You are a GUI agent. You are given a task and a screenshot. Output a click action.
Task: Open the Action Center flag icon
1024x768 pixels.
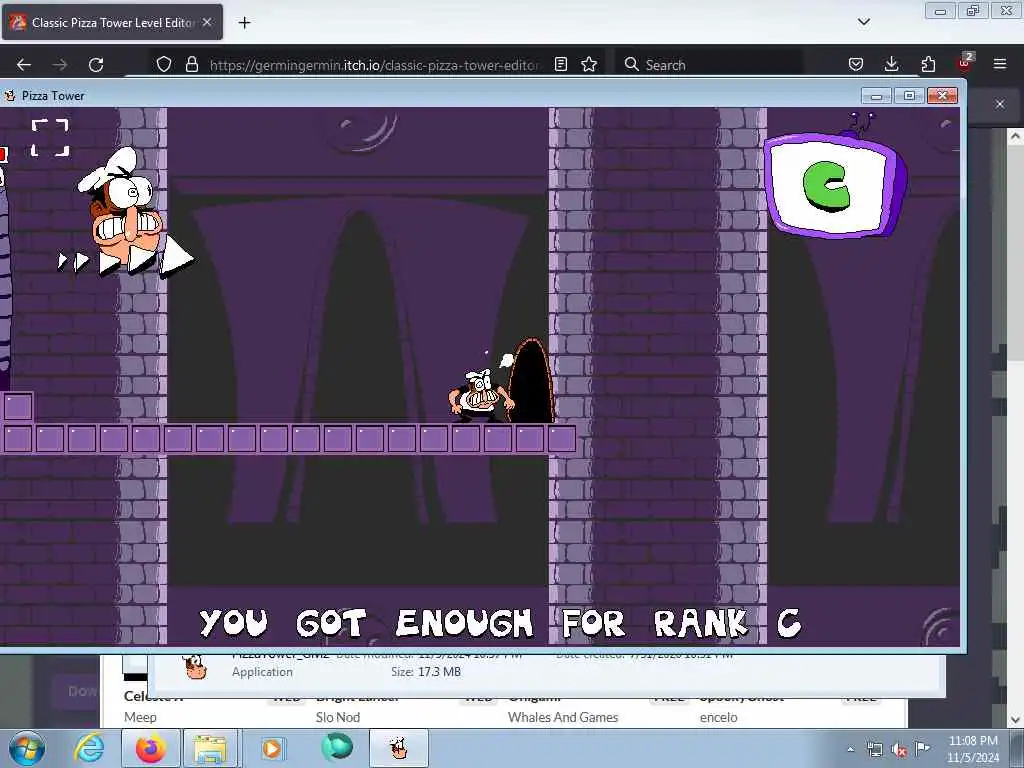click(922, 749)
